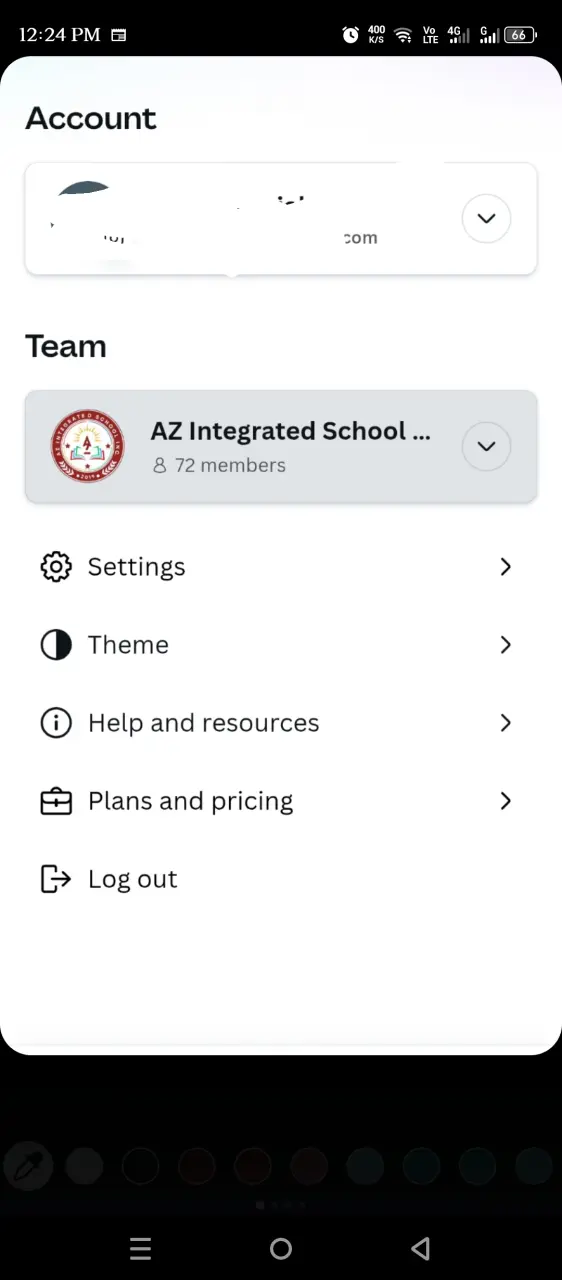Screen dimensions: 562x1280
Task: Pick the black color swatch below
Action: coord(140,1166)
